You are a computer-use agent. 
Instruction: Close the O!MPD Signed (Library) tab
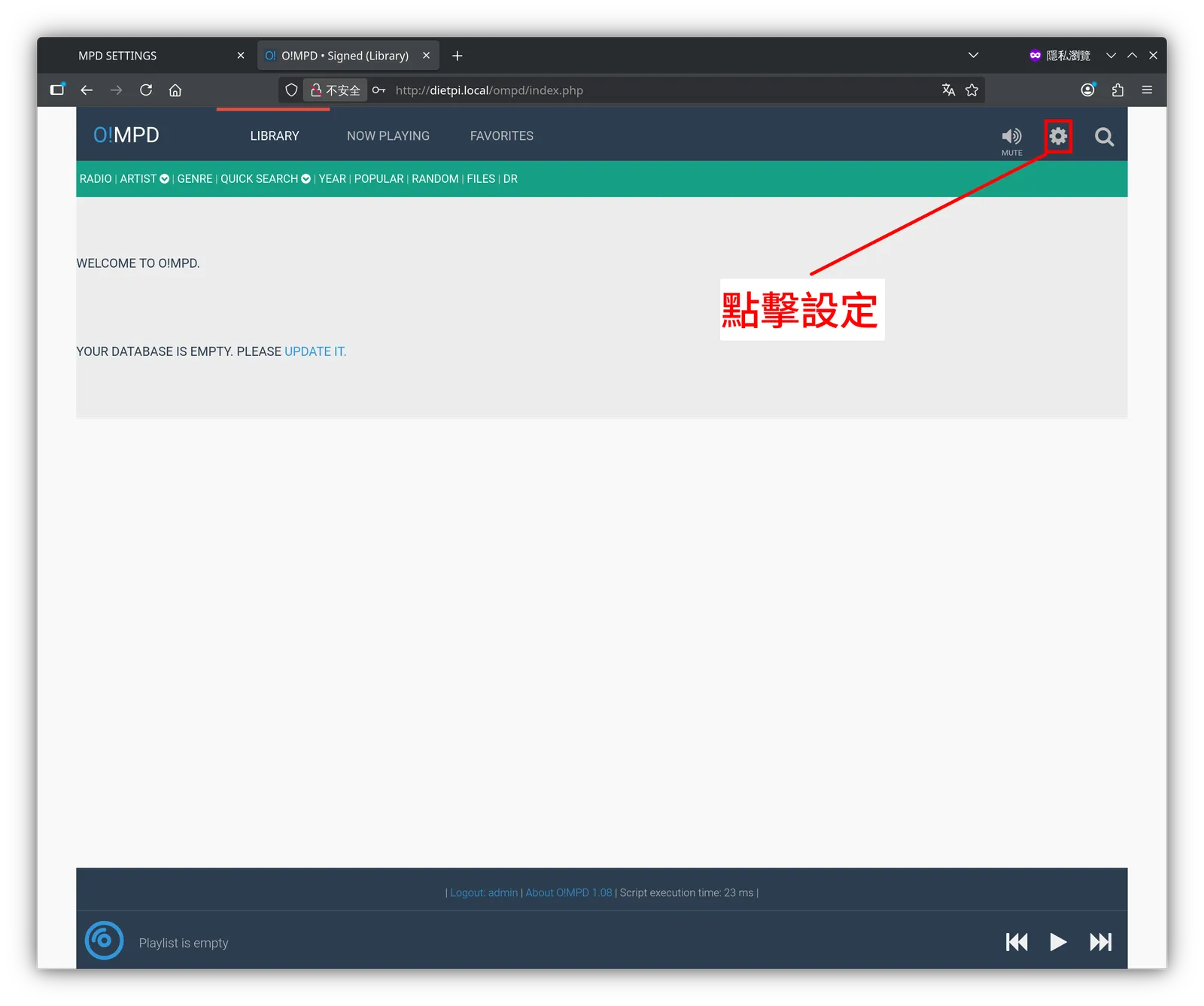(426, 56)
